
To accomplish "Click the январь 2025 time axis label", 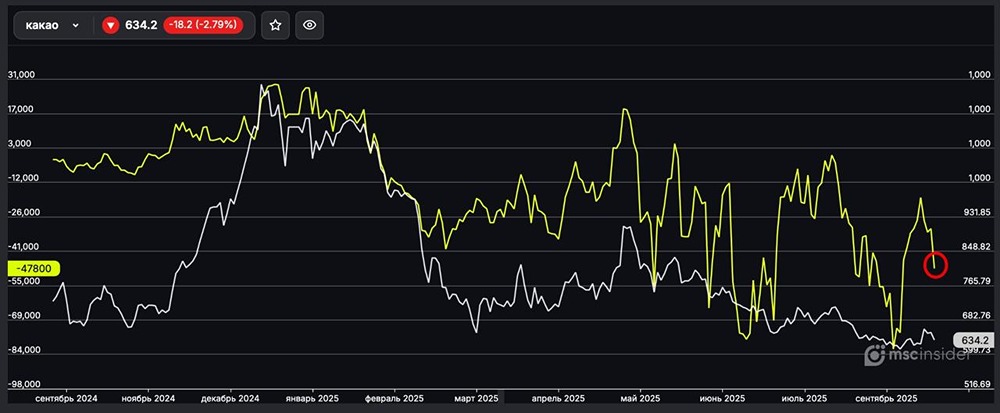I will pyautogui.click(x=313, y=397).
